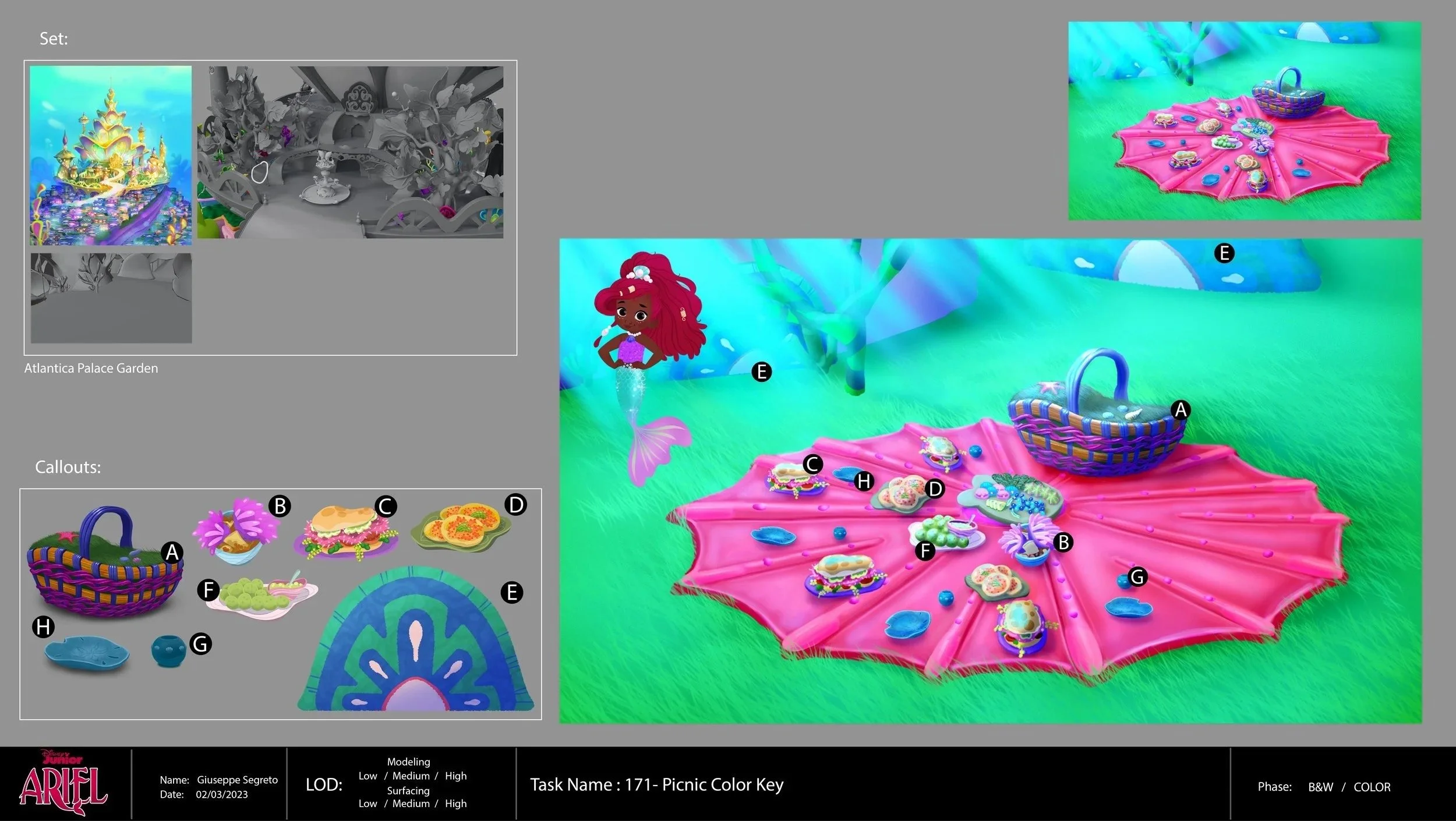1456x821 pixels.
Task: Select the 'B&W' phase option
Action: tap(1320, 787)
